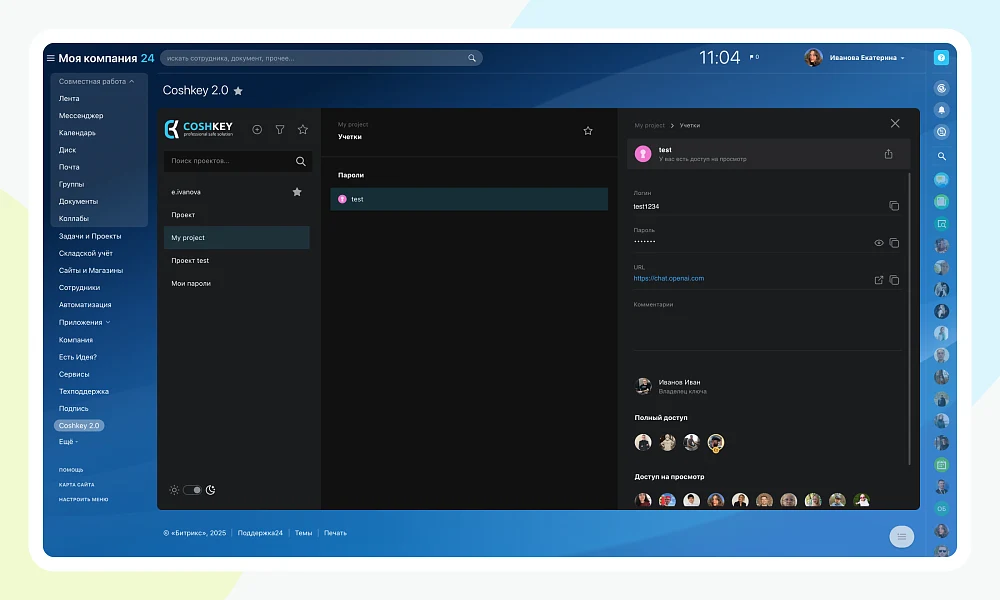Click the ПОМОЩЬ link in left menu
The image size is (1000, 600).
(71, 470)
